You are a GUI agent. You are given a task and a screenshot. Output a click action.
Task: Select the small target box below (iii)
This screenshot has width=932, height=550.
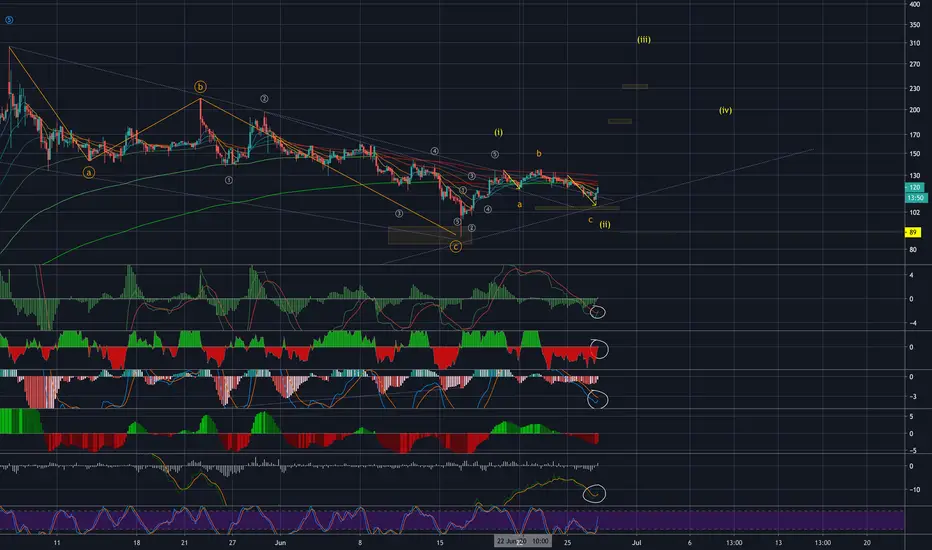pyautogui.click(x=635, y=87)
